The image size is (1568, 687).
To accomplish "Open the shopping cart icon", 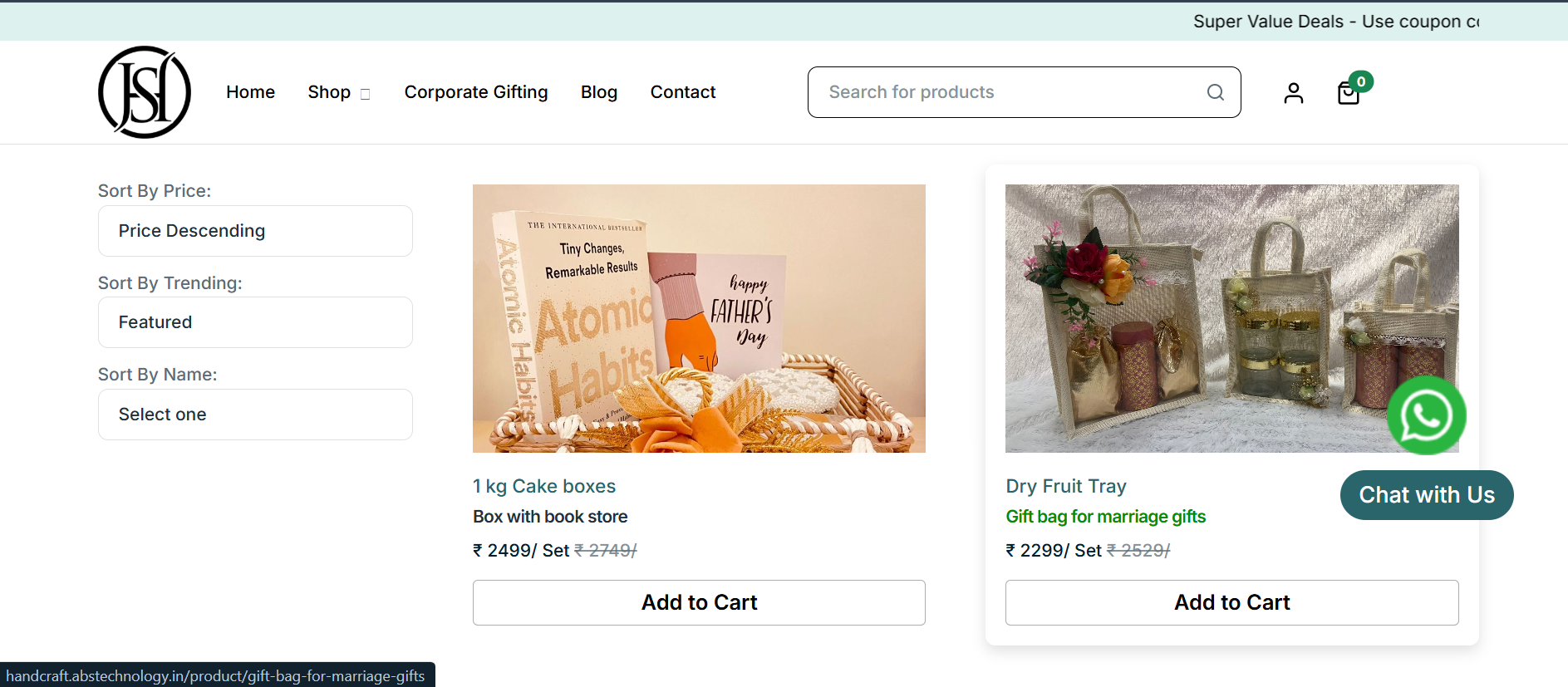I will pos(1349,93).
